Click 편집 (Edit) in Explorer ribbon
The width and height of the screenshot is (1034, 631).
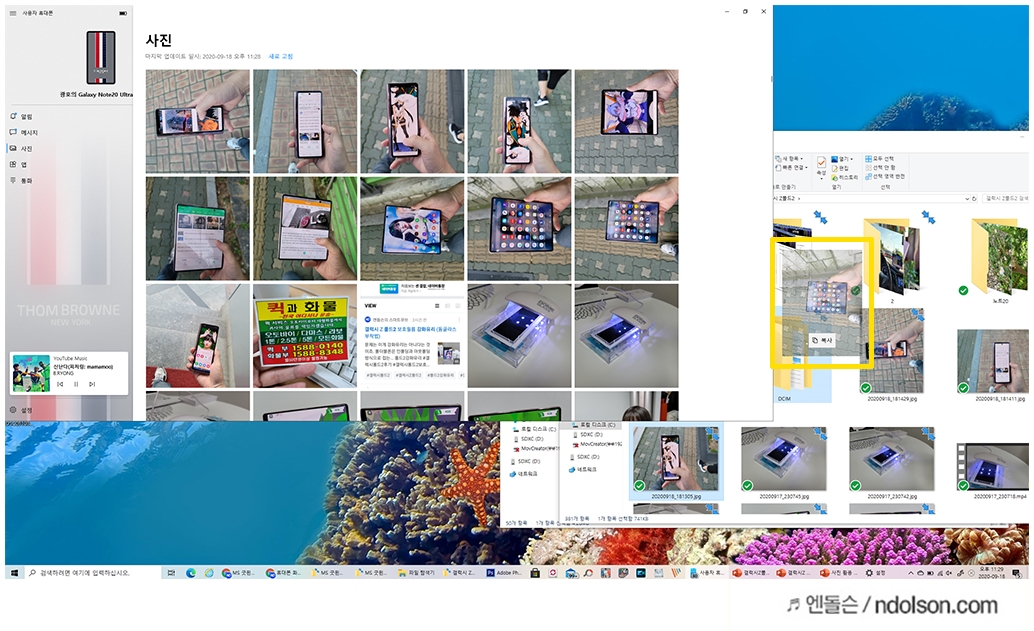click(840, 168)
